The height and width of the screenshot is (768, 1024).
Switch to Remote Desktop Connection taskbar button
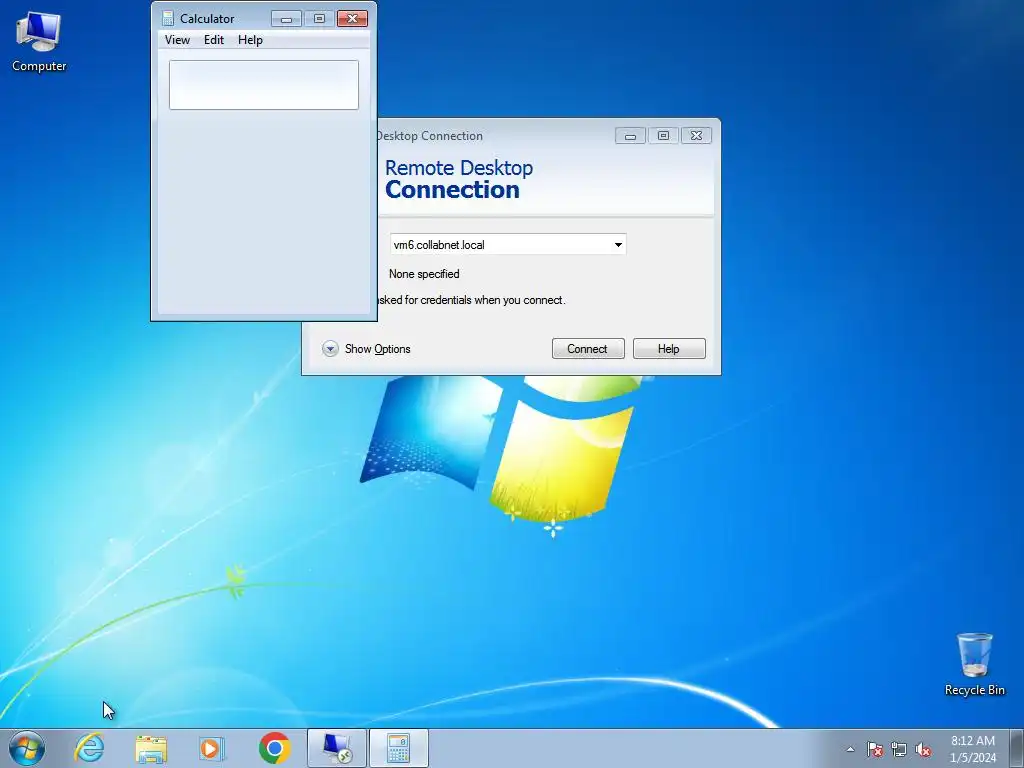[x=337, y=748]
